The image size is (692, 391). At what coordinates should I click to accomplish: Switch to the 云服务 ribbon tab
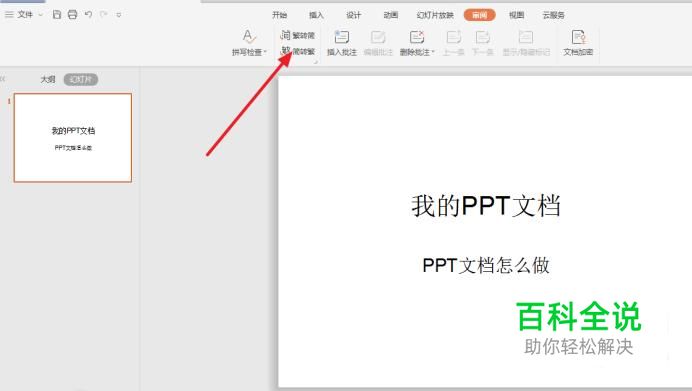(553, 15)
